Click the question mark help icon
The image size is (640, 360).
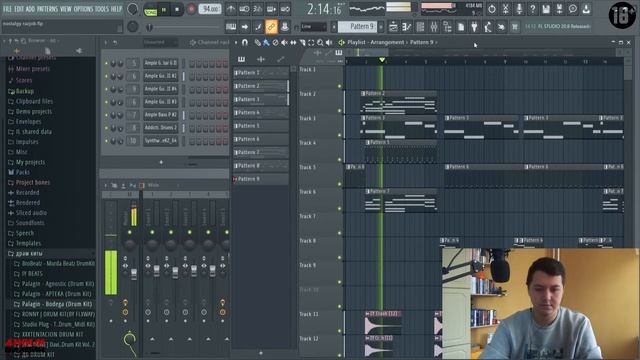pyautogui.click(x=532, y=9)
